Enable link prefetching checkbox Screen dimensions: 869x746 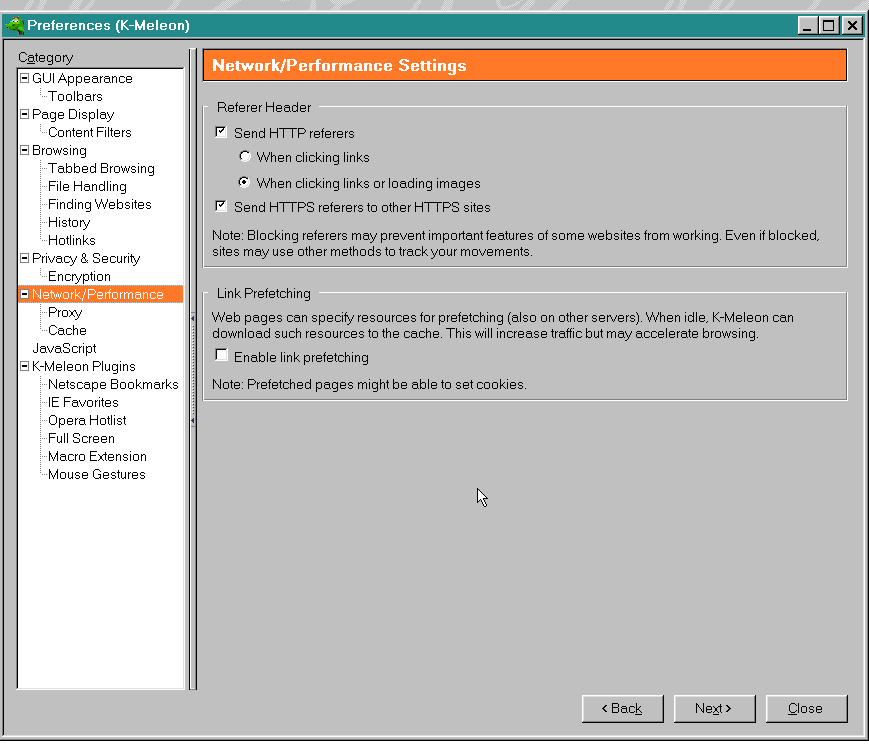click(x=222, y=356)
